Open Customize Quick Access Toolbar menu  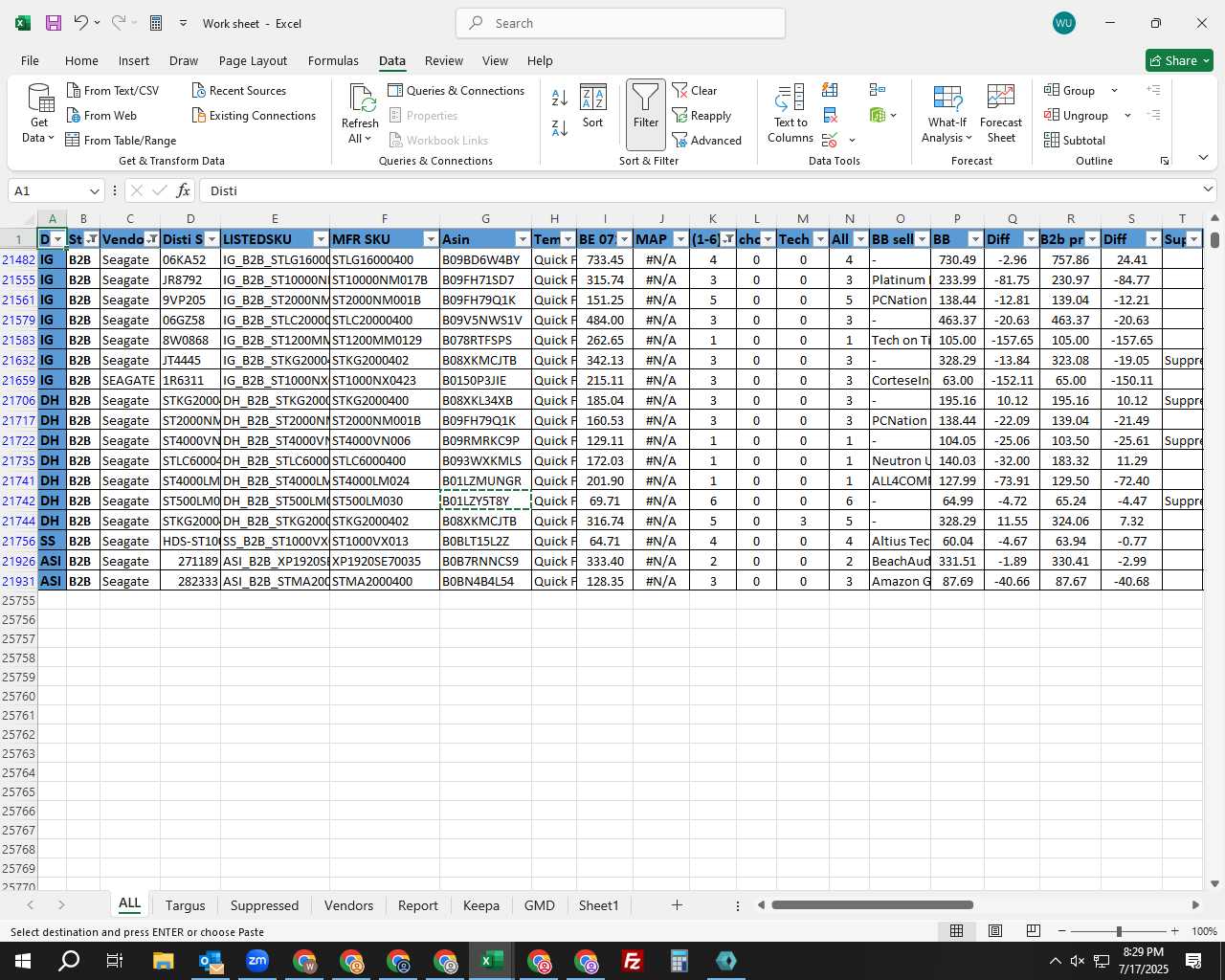pos(183,23)
